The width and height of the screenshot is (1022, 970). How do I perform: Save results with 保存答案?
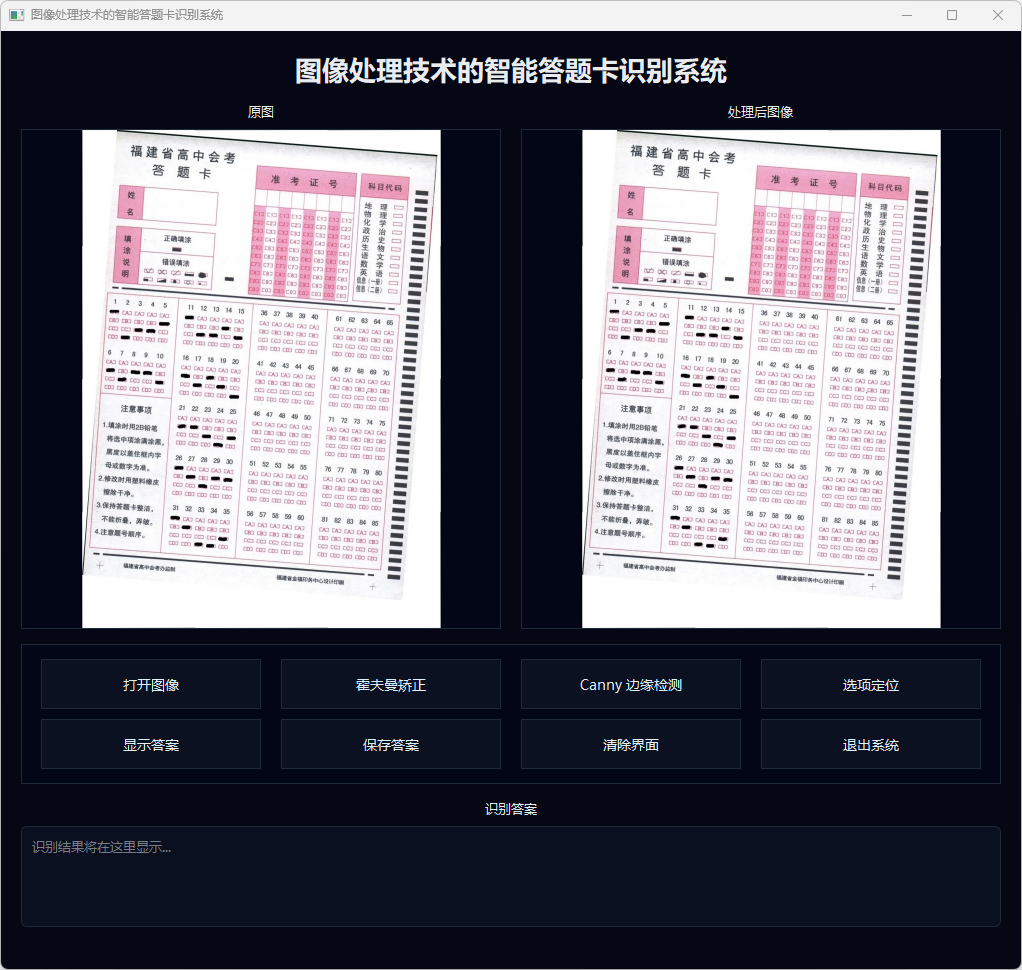tap(390, 745)
